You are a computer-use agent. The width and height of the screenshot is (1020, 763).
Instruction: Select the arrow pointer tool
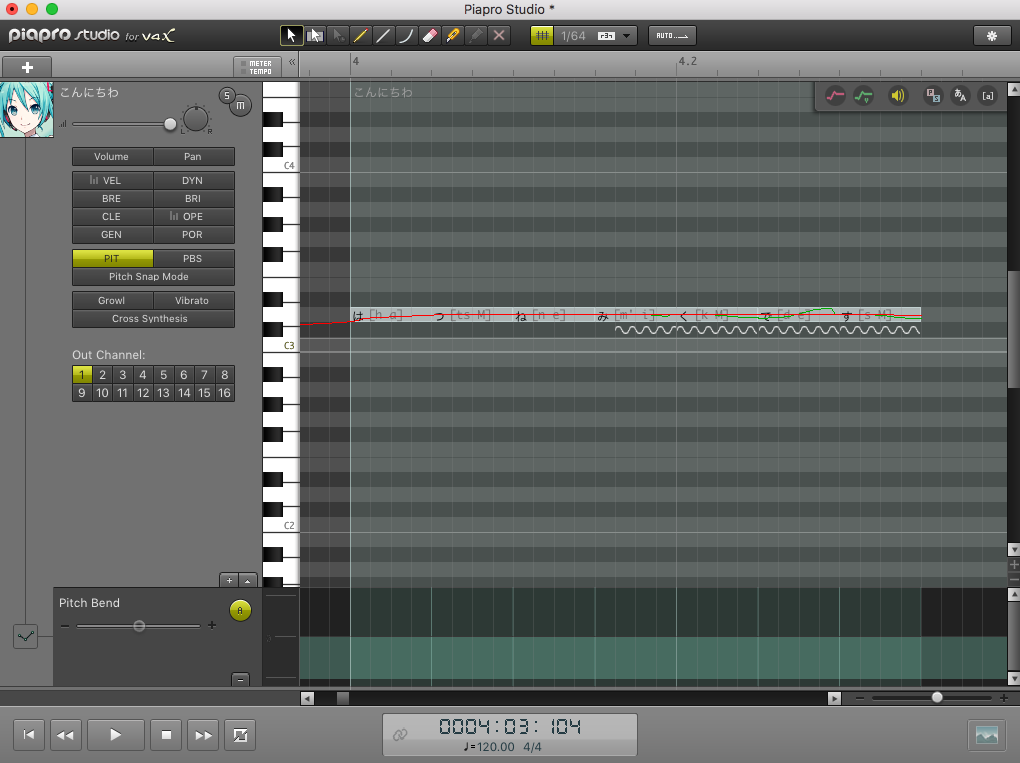pos(291,36)
